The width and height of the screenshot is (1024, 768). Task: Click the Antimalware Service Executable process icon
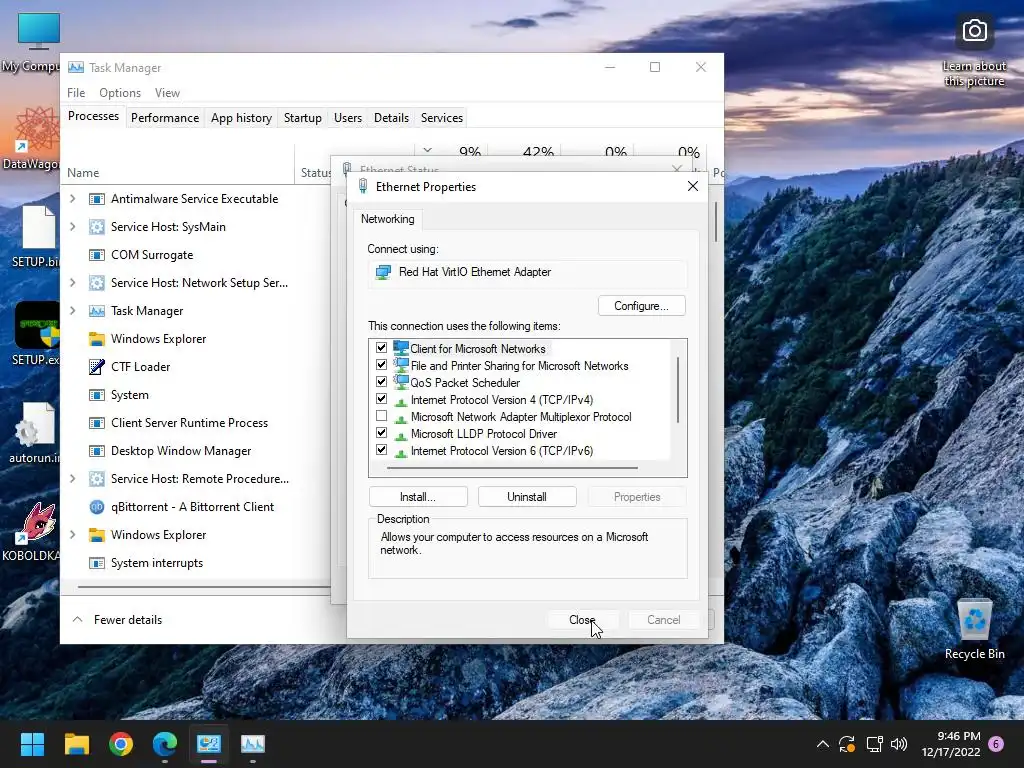pyautogui.click(x=97, y=199)
